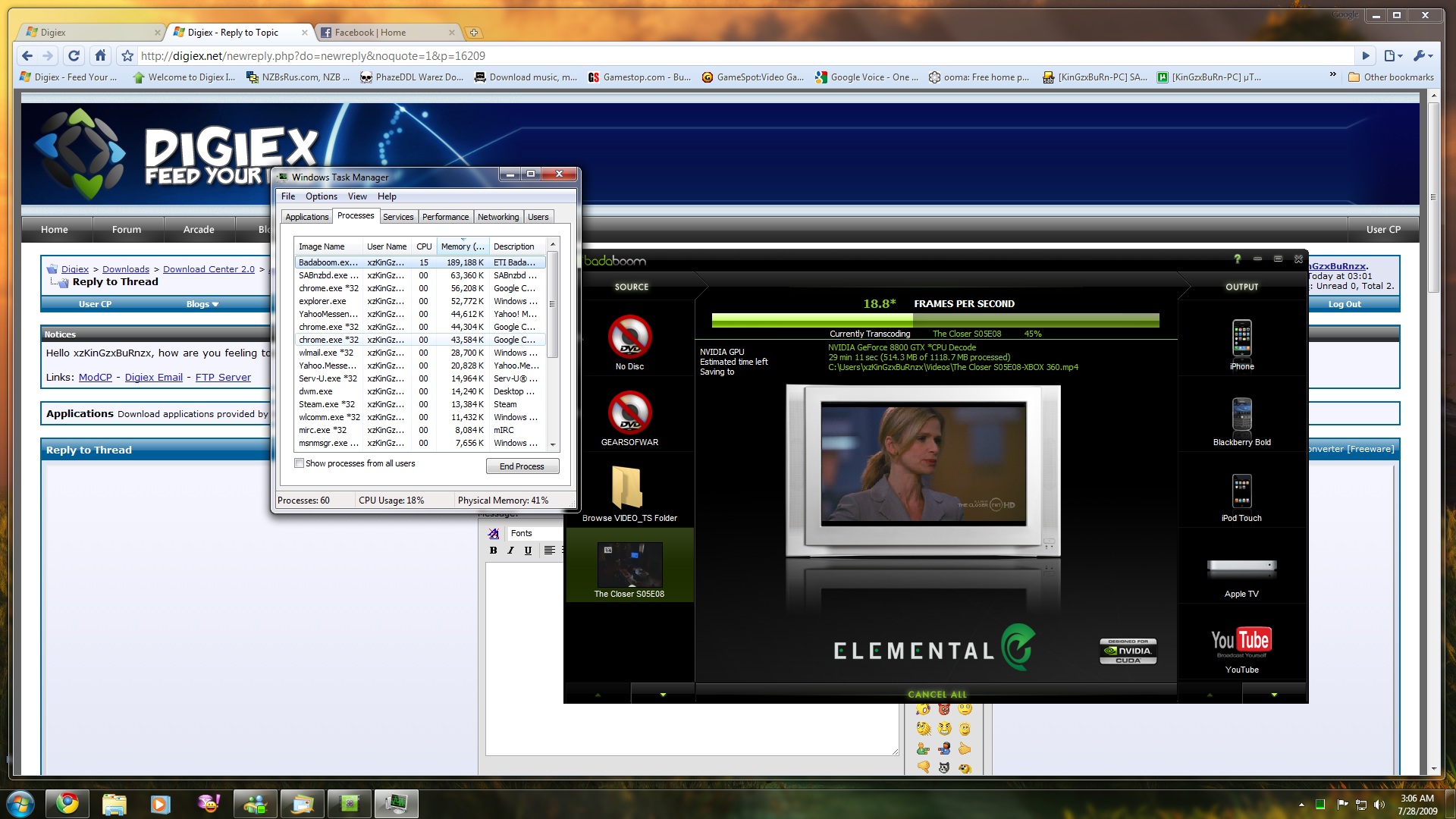Select the YouTube output icon
This screenshot has width=1456, height=819.
(x=1241, y=642)
